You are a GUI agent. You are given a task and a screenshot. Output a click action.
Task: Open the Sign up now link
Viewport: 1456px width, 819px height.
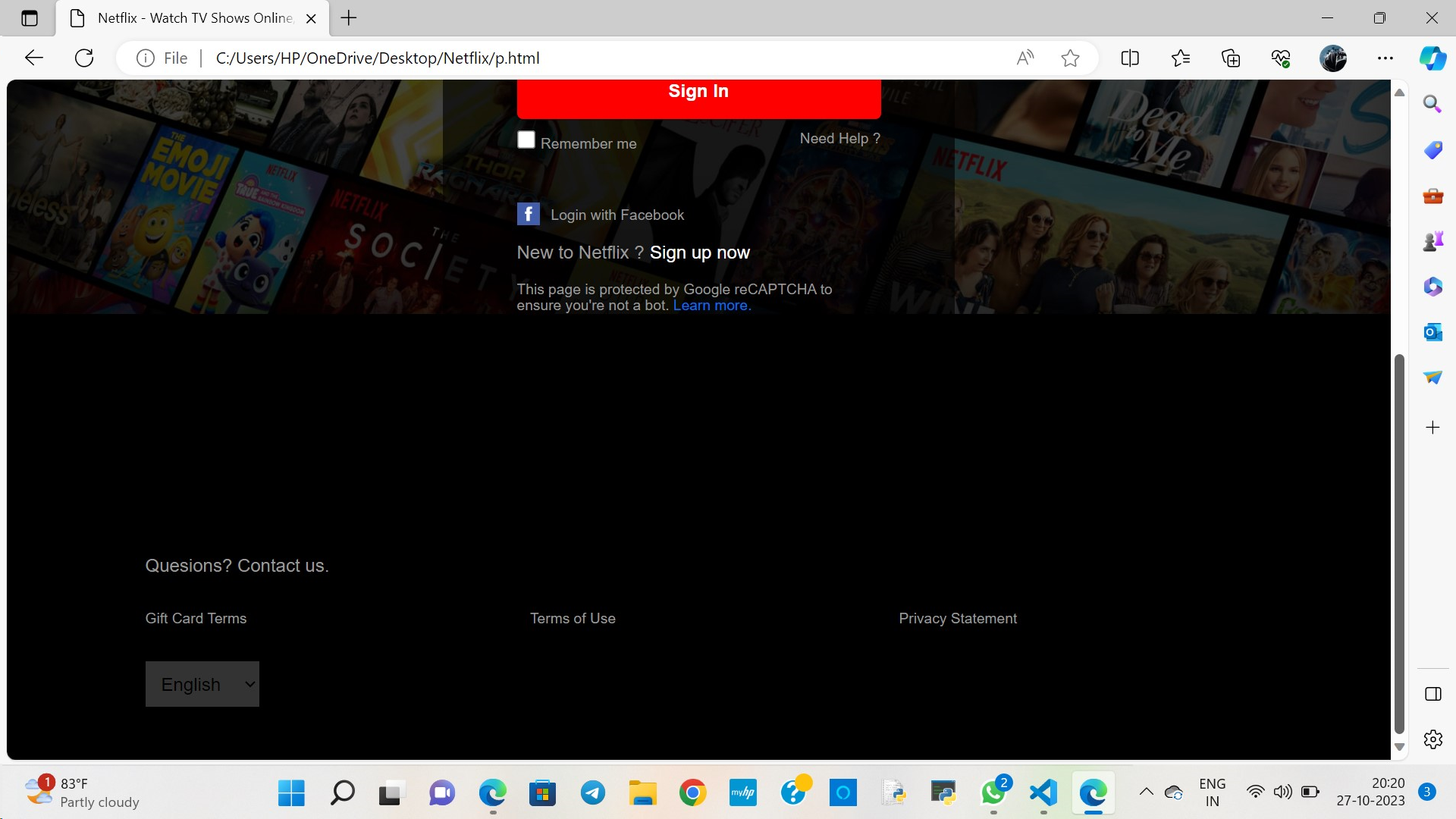(x=700, y=253)
